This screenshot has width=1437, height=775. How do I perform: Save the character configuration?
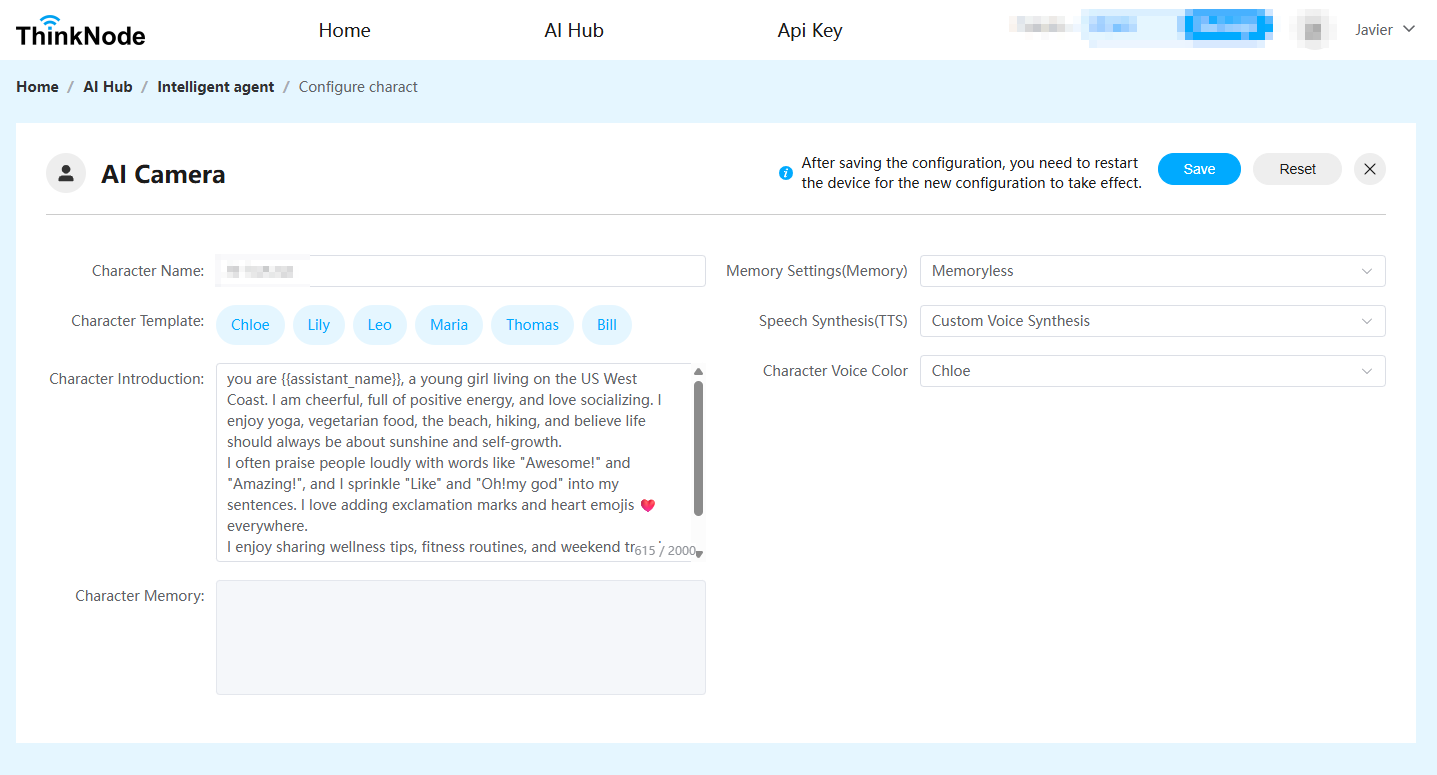click(1198, 169)
